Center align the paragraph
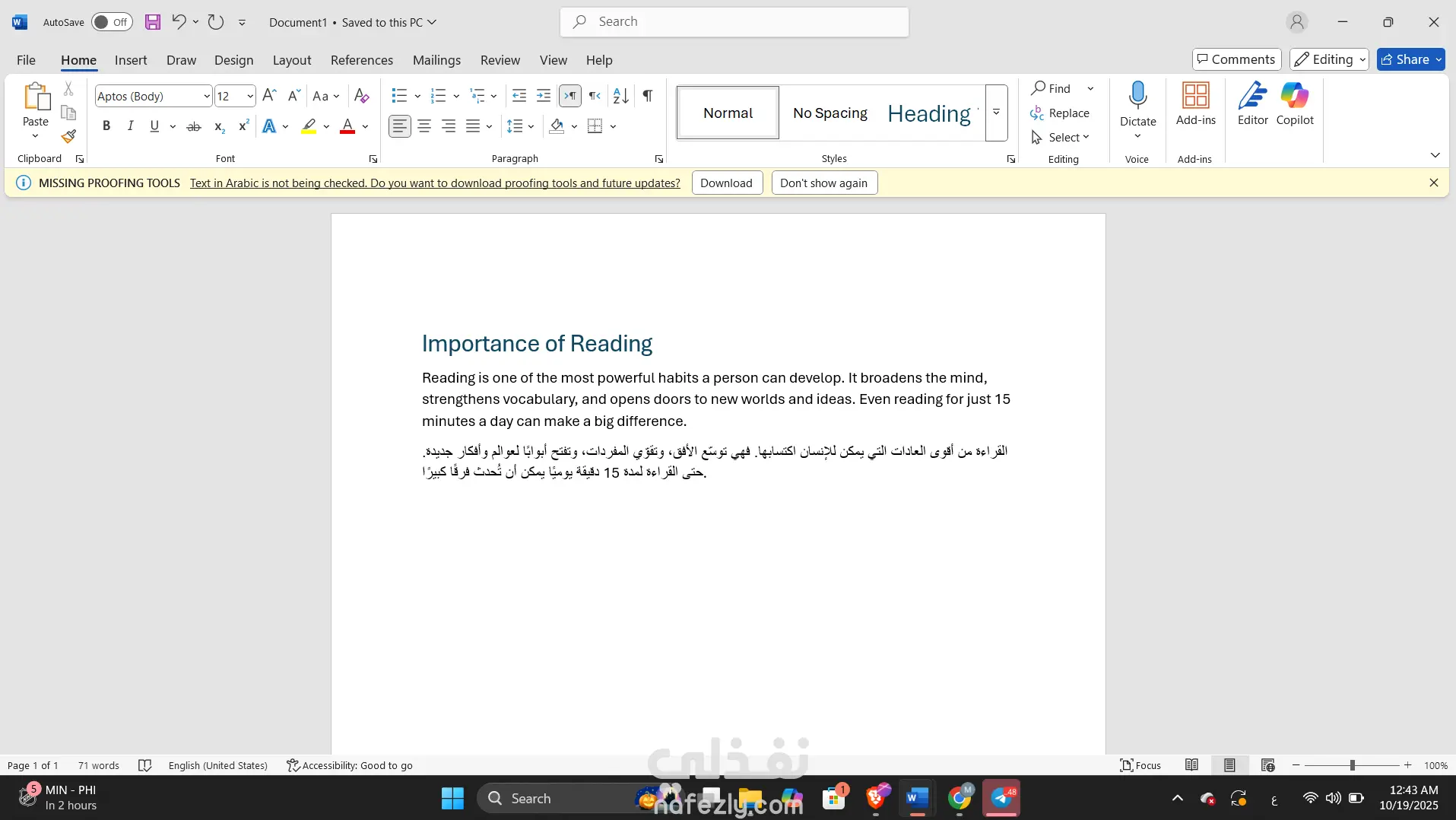The width and height of the screenshot is (1456, 820). pos(424,126)
